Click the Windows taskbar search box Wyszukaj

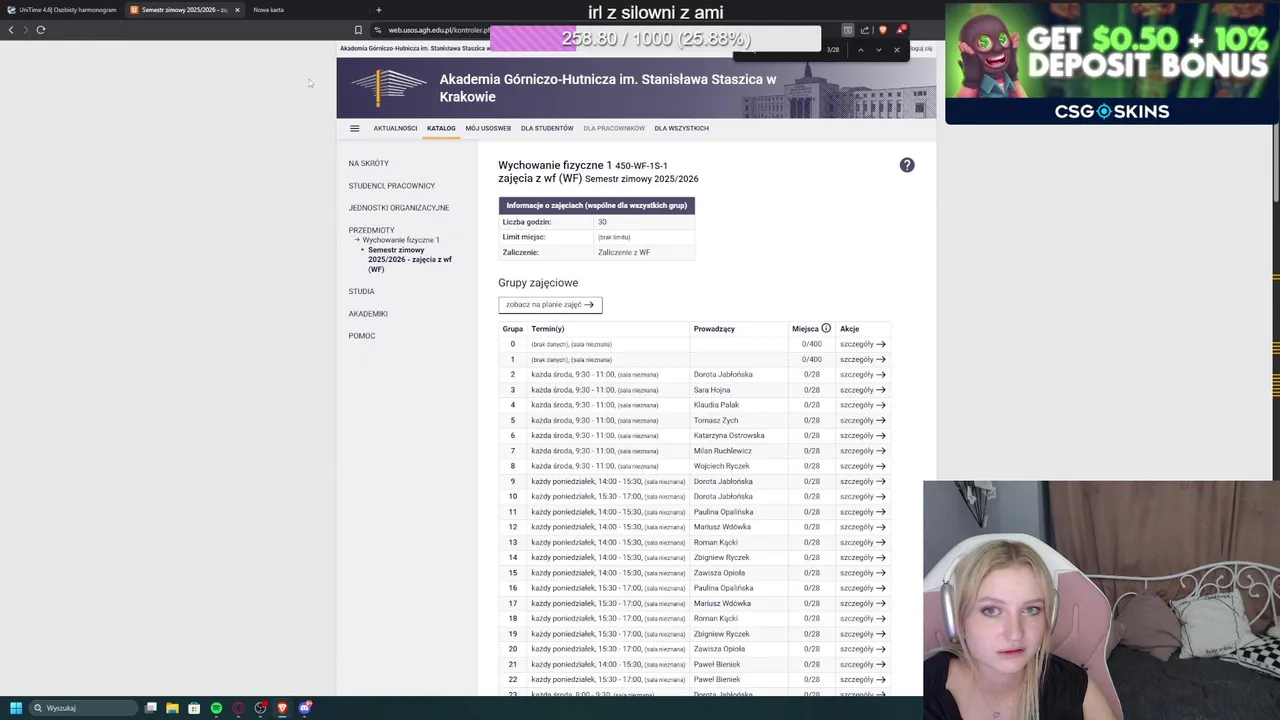[x=82, y=708]
